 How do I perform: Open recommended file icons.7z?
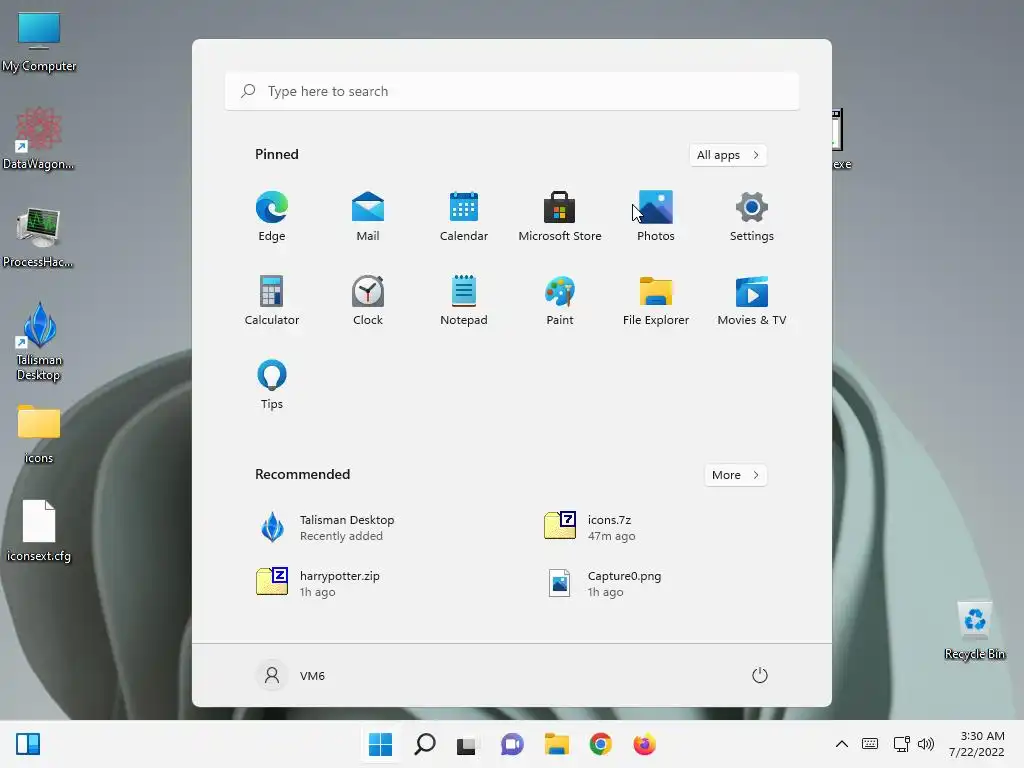pos(589,527)
